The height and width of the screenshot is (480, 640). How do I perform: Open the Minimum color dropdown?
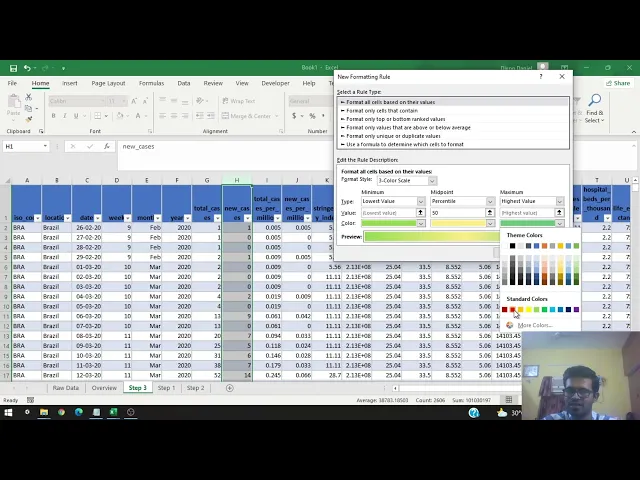(420, 223)
